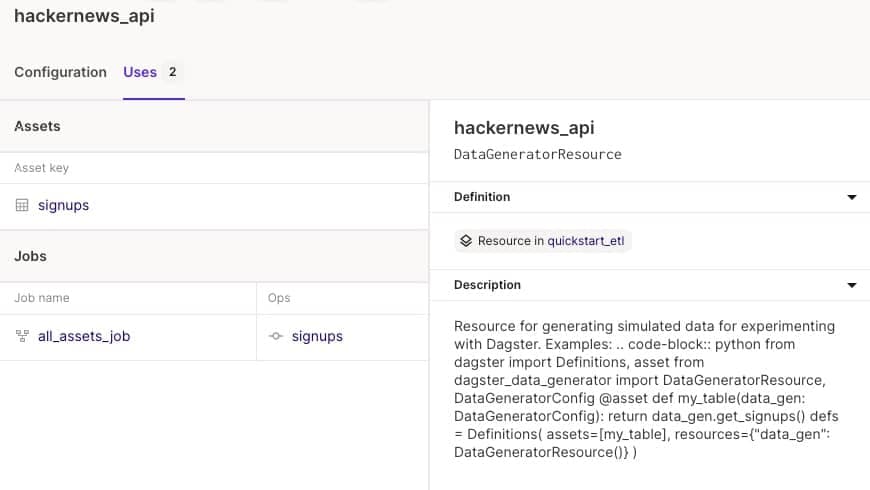Viewport: 870px width, 490px height.
Task: Click the Assets section header
Action: coord(37,126)
